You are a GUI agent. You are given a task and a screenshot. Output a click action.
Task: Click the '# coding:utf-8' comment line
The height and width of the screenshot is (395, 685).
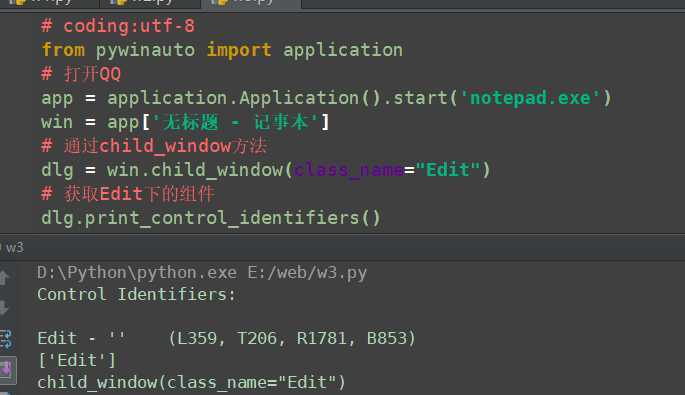tap(118, 26)
